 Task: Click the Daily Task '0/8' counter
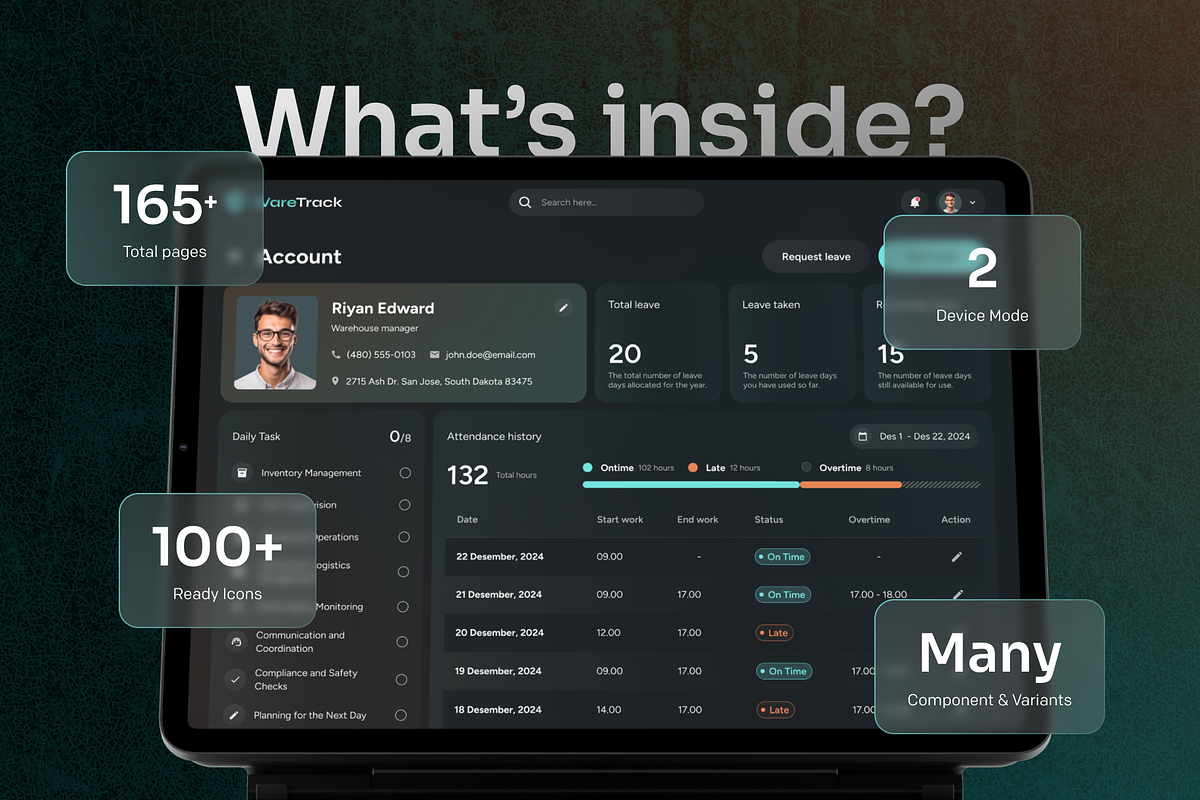click(x=400, y=437)
